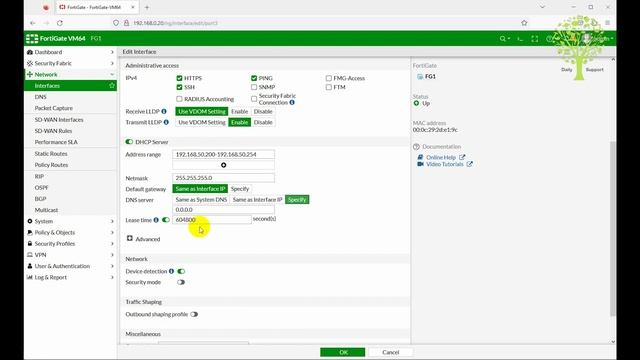Uncheck the SSH access checkbox
640x360 pixels.
(179, 87)
